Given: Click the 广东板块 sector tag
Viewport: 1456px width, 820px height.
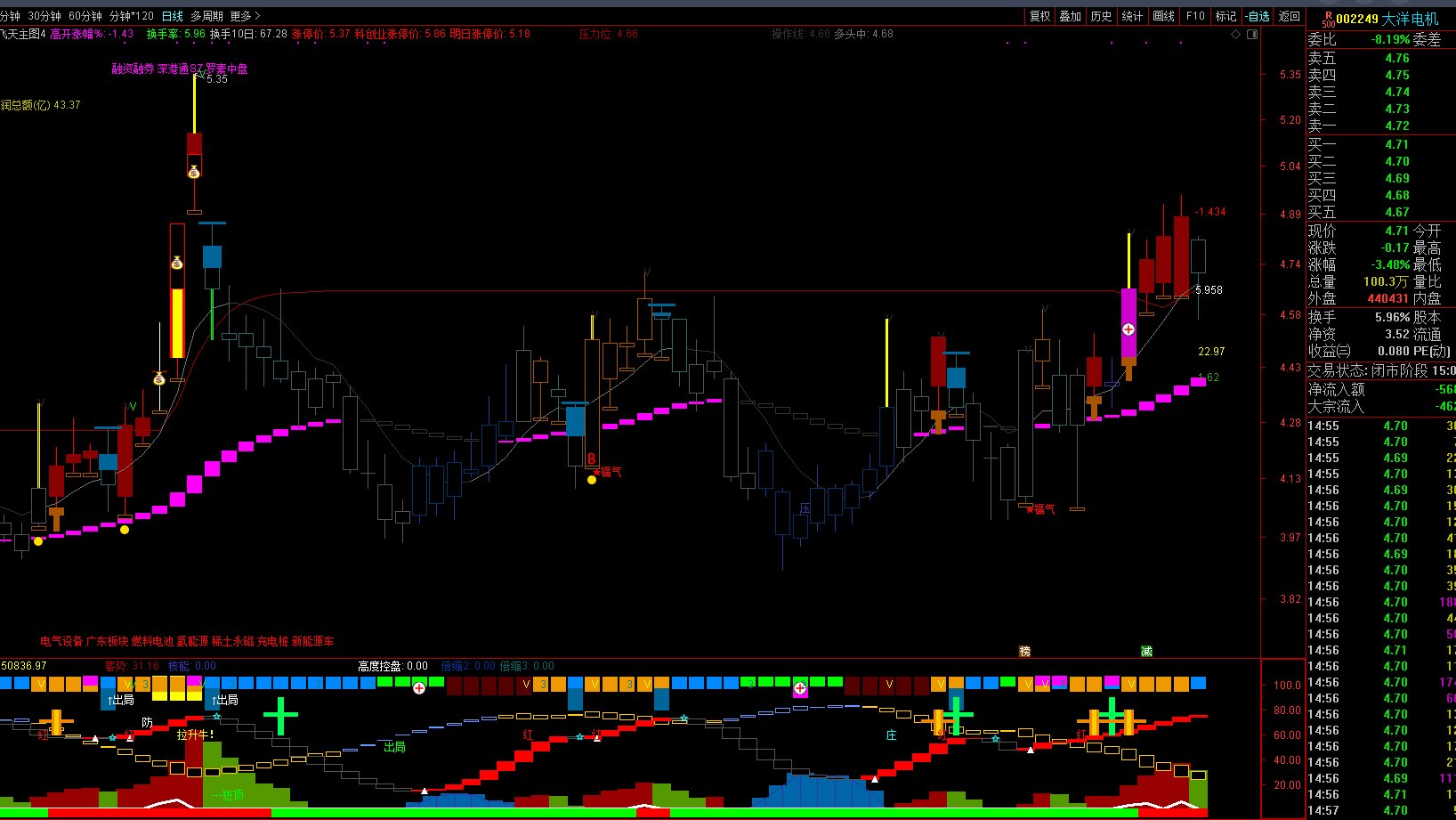Looking at the screenshot, I should coord(107,641).
